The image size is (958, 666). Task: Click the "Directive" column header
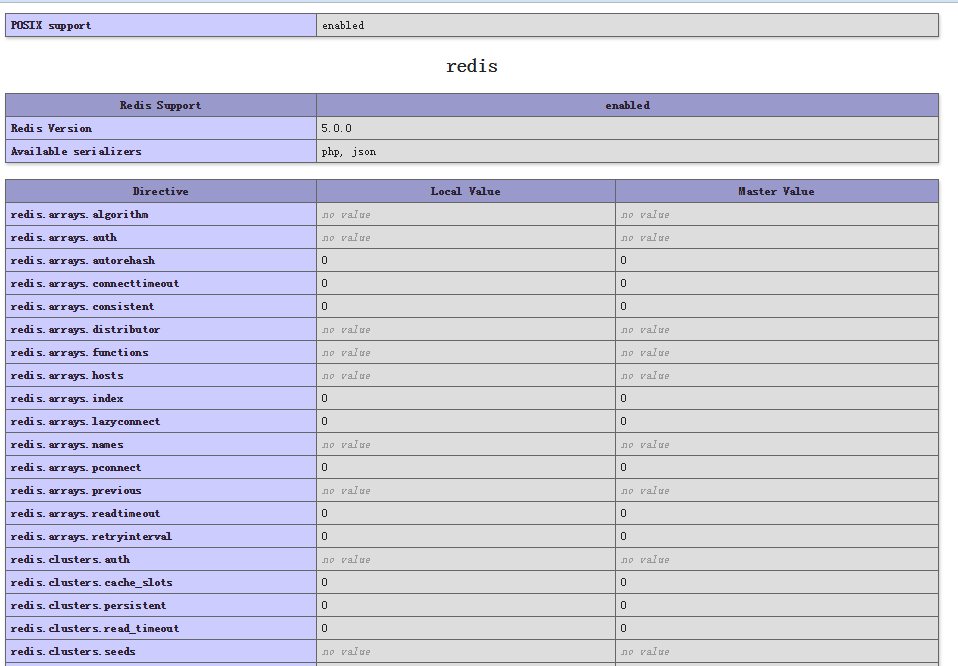(161, 191)
